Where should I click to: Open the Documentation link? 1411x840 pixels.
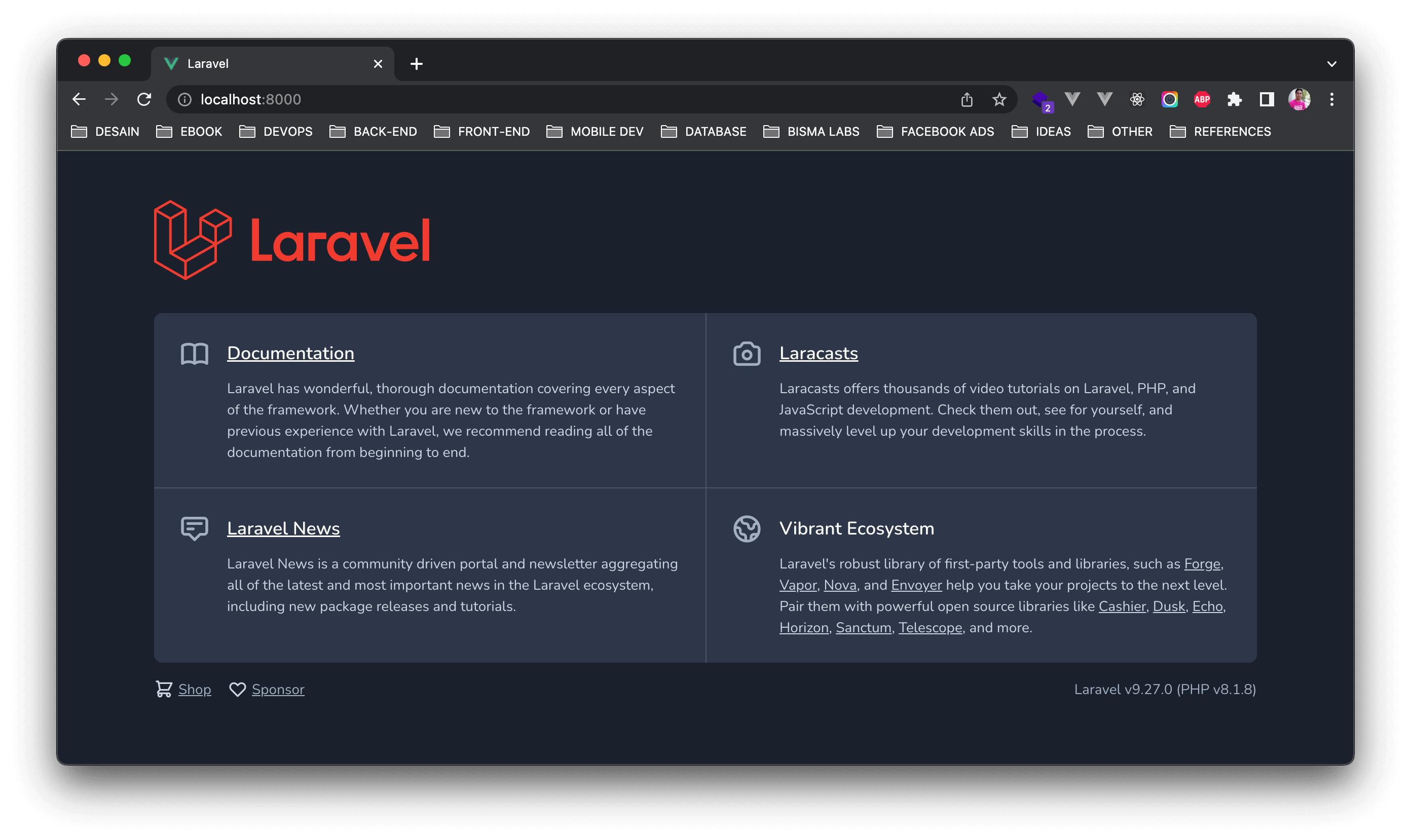(290, 353)
